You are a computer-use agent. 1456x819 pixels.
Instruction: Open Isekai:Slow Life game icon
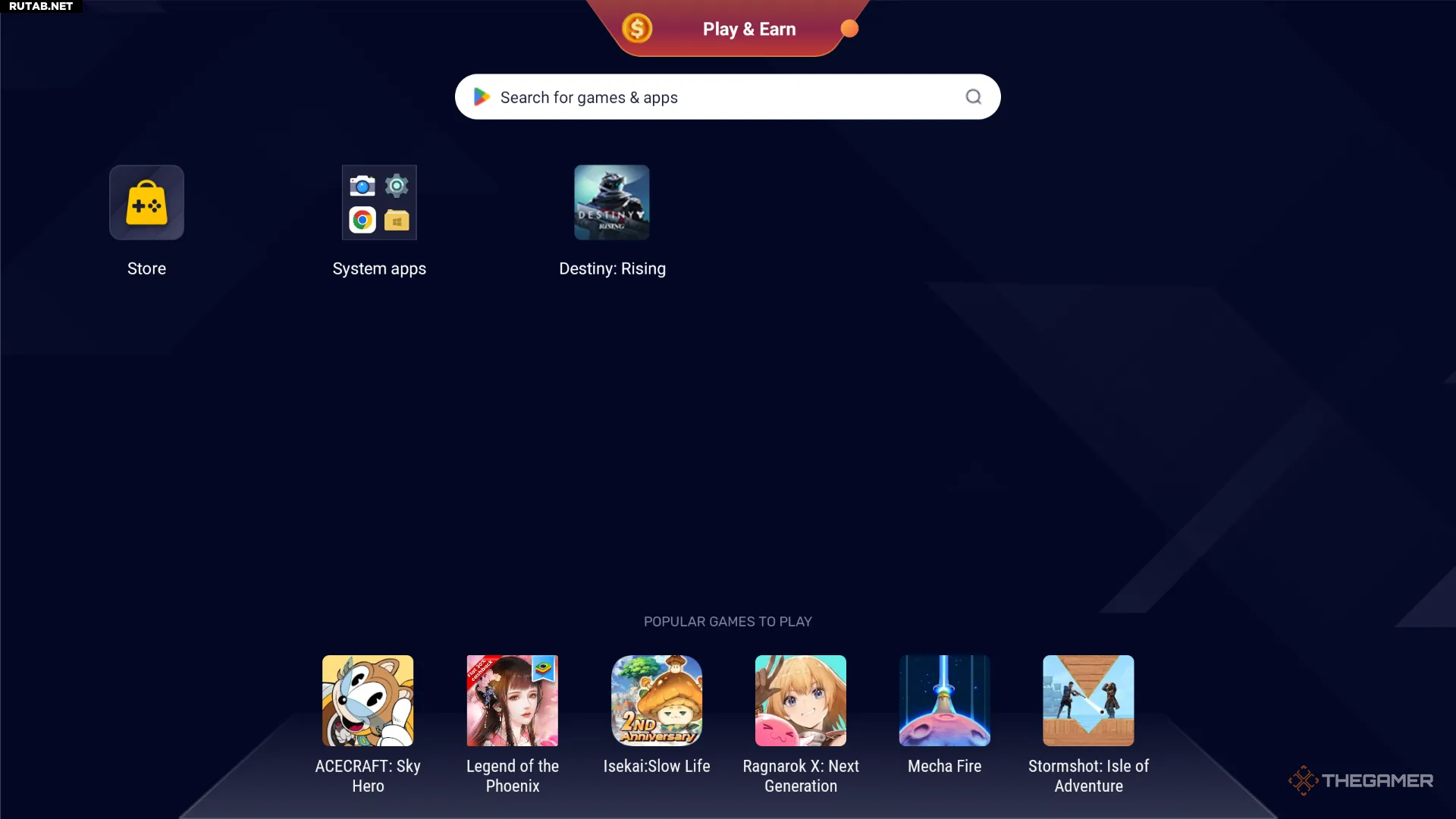pos(657,701)
